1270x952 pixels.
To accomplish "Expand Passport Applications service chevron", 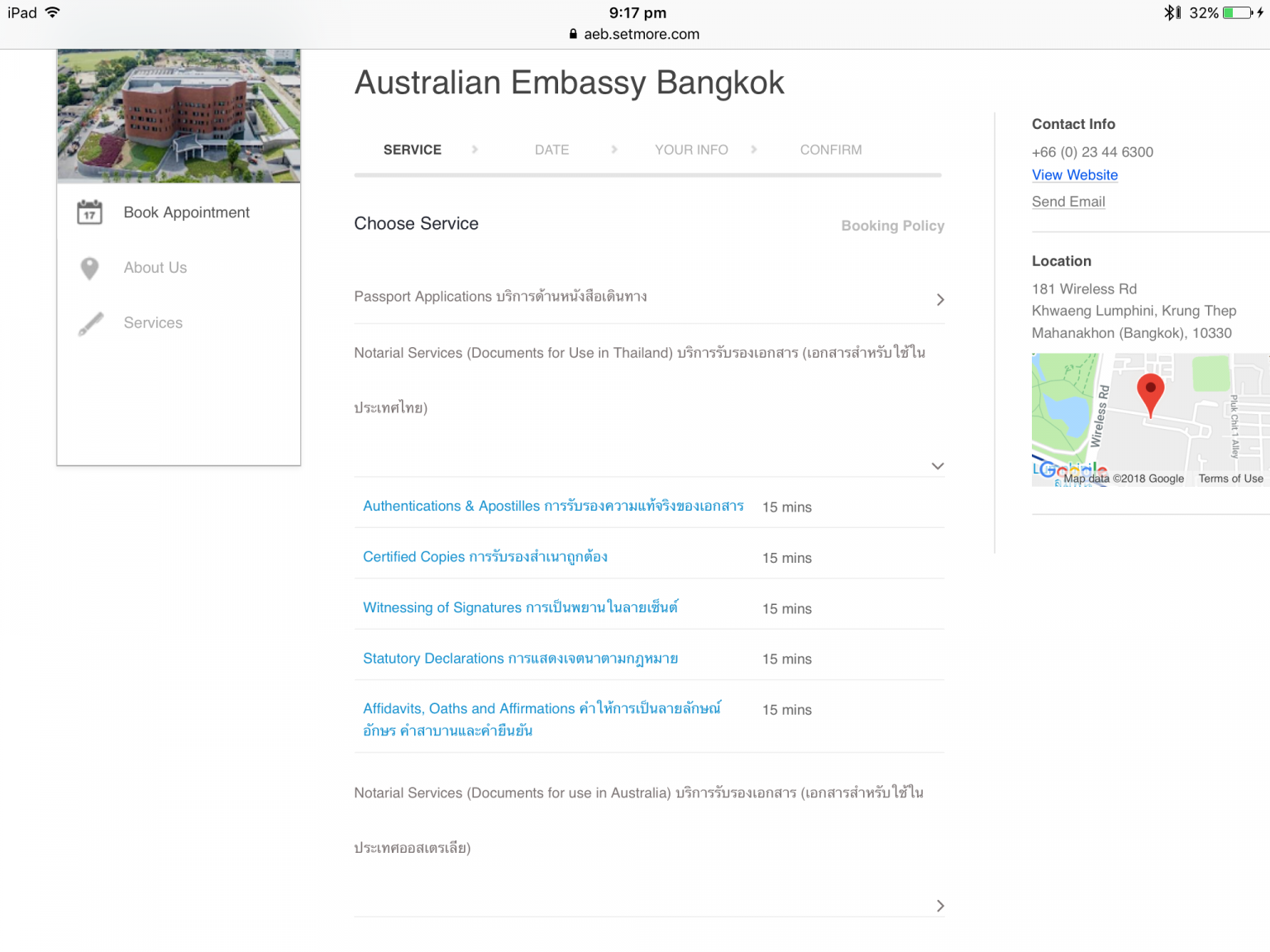I will pos(940,299).
